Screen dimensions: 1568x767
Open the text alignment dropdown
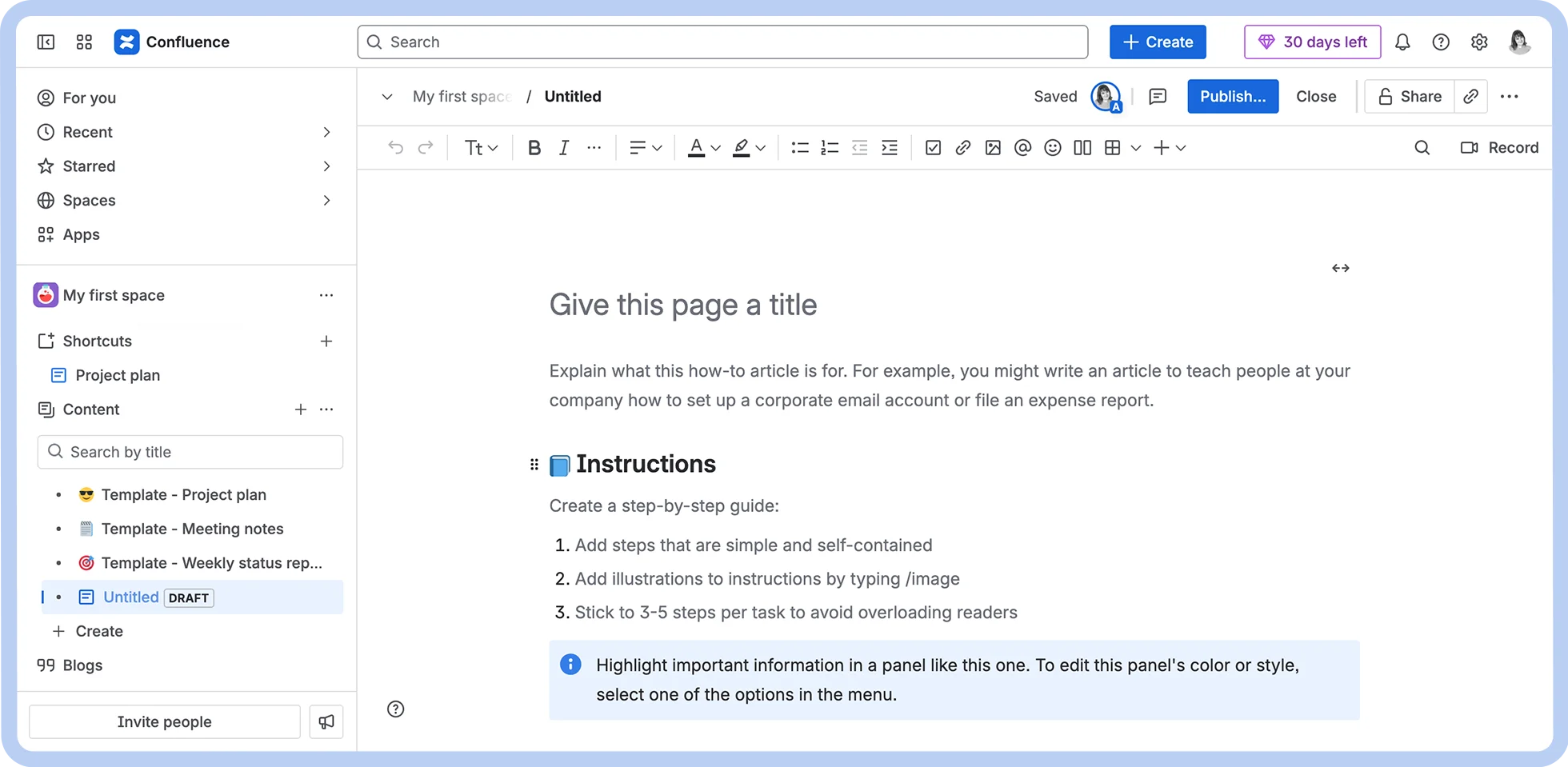(645, 147)
